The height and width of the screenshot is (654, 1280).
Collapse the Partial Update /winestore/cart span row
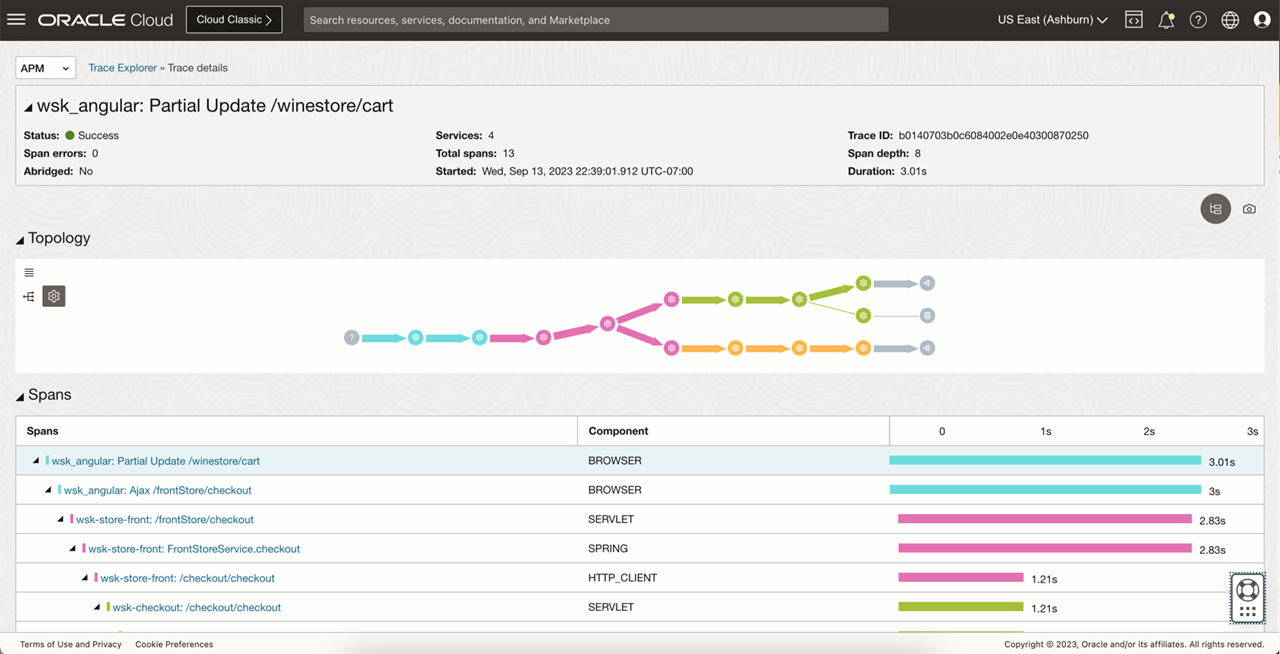click(x=36, y=461)
